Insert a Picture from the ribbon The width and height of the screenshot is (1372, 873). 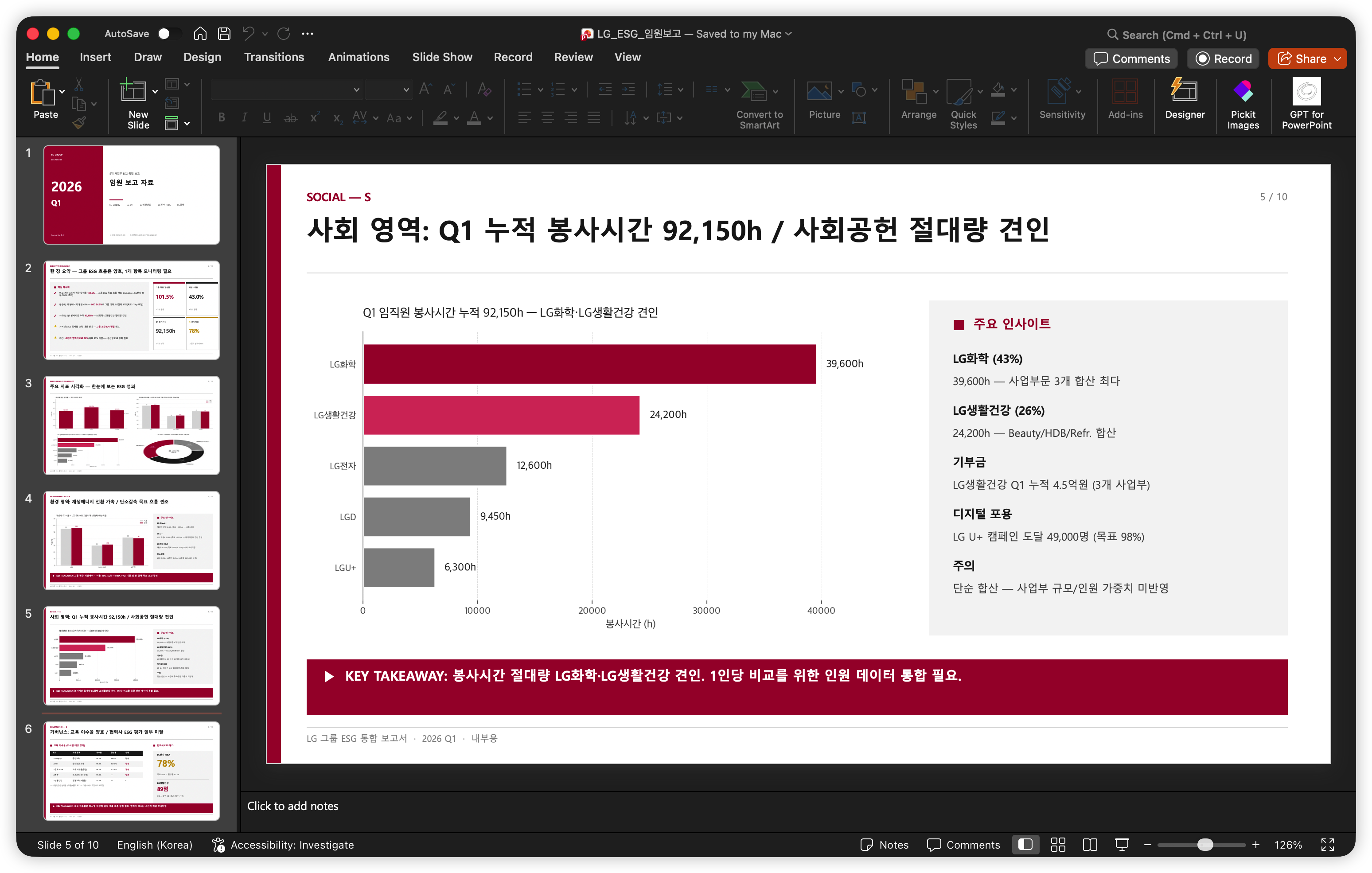pyautogui.click(x=824, y=99)
